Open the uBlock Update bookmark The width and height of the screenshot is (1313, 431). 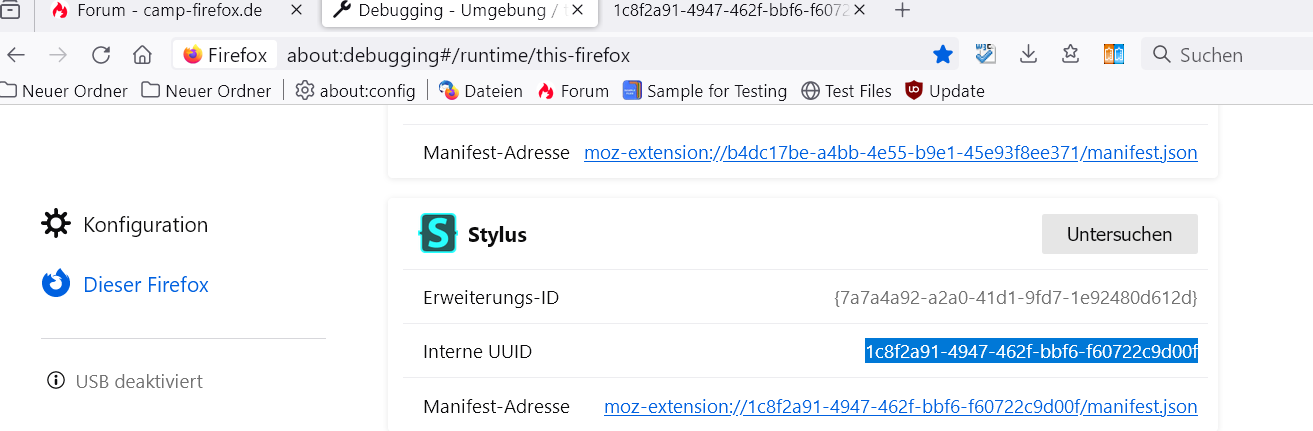tap(944, 91)
